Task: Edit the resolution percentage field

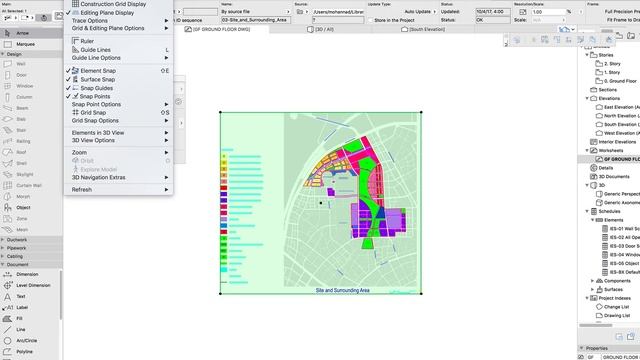Action: 548,12
